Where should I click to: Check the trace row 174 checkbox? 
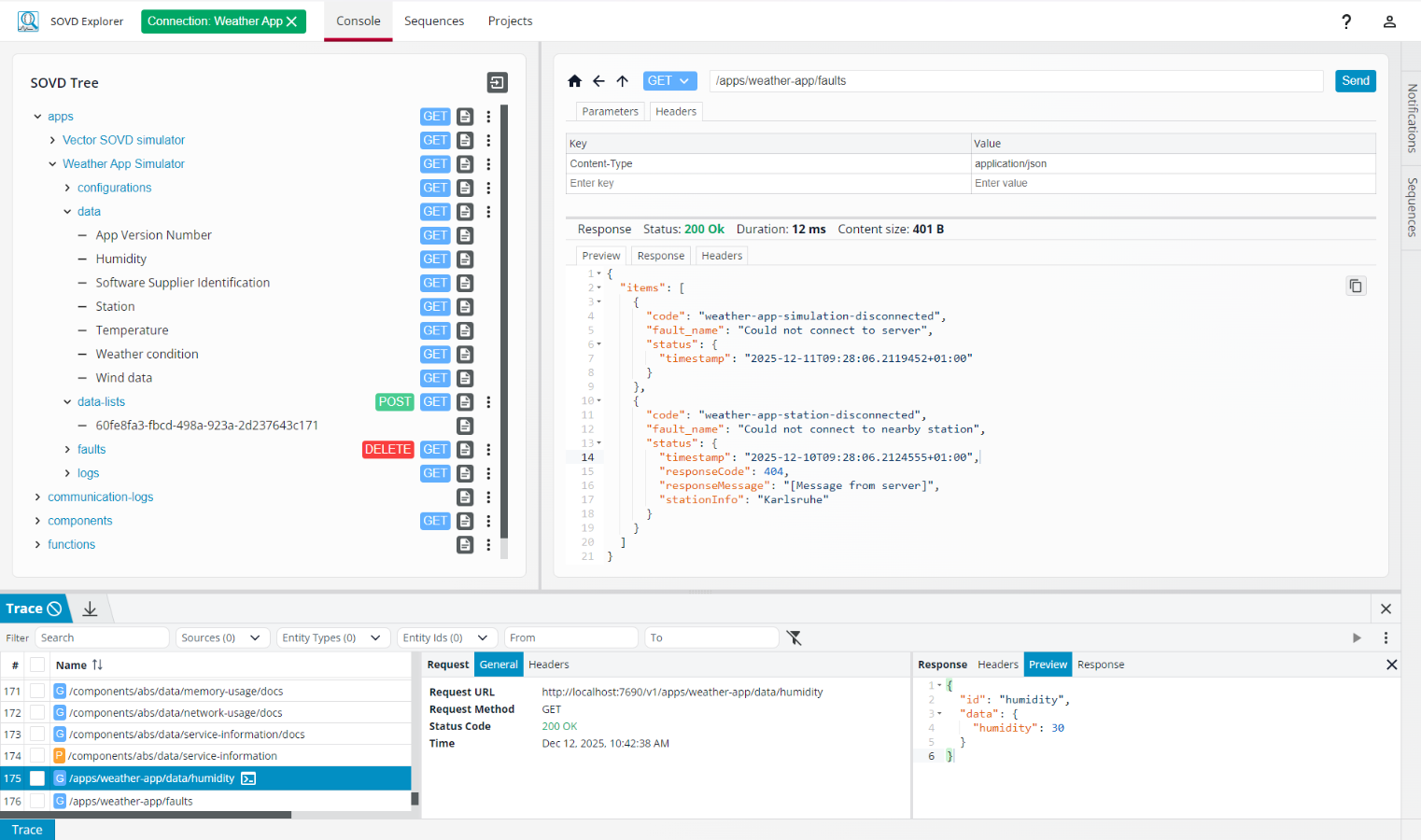(37, 756)
